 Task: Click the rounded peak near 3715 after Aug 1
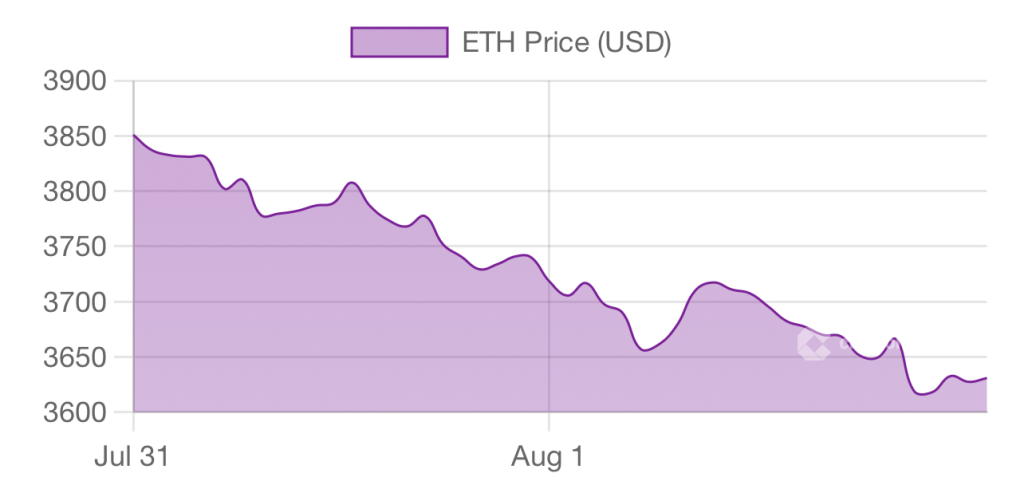712,283
